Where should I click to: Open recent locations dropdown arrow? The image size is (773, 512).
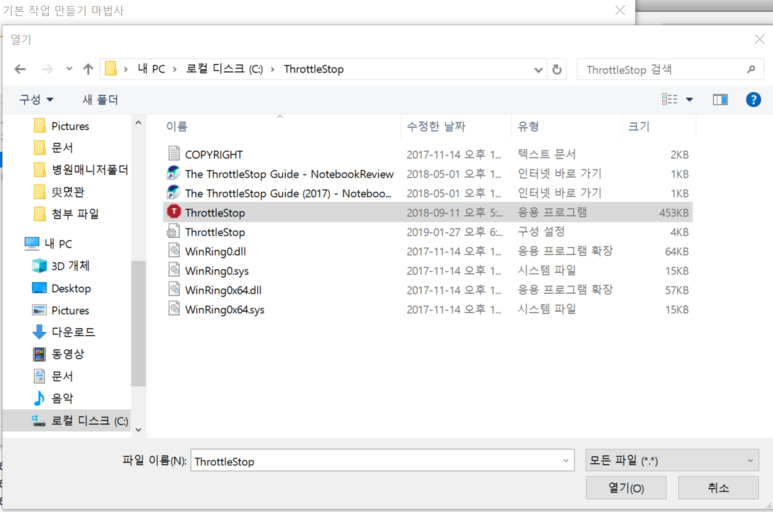coord(69,69)
